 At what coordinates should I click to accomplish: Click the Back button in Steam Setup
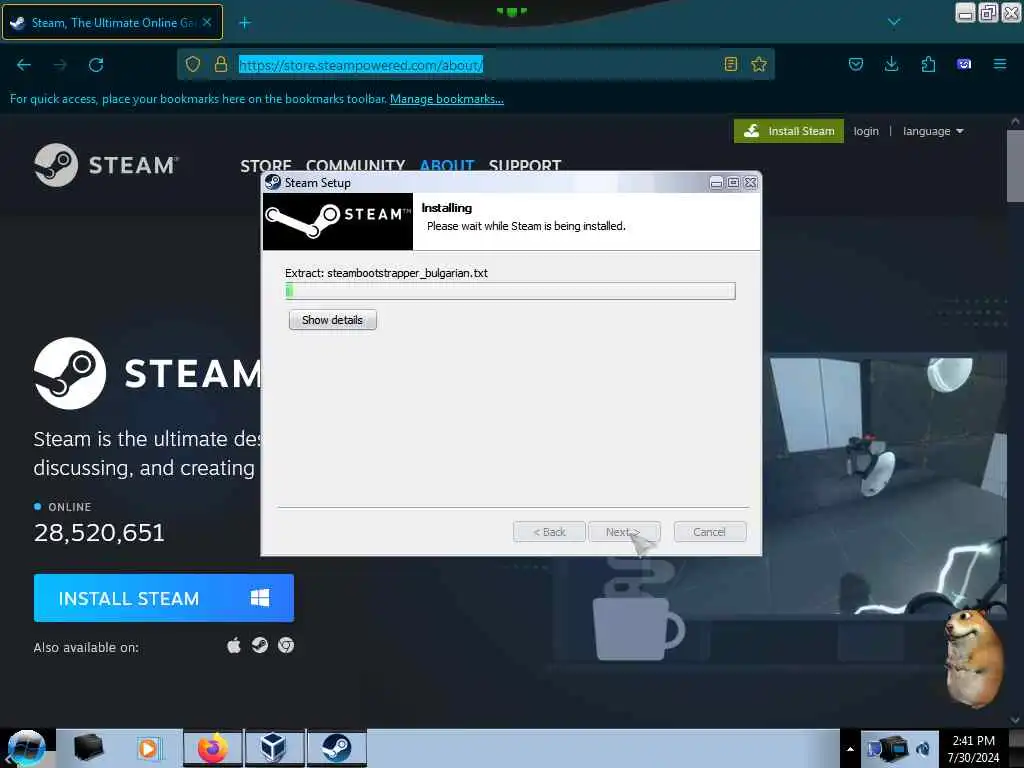pos(549,532)
